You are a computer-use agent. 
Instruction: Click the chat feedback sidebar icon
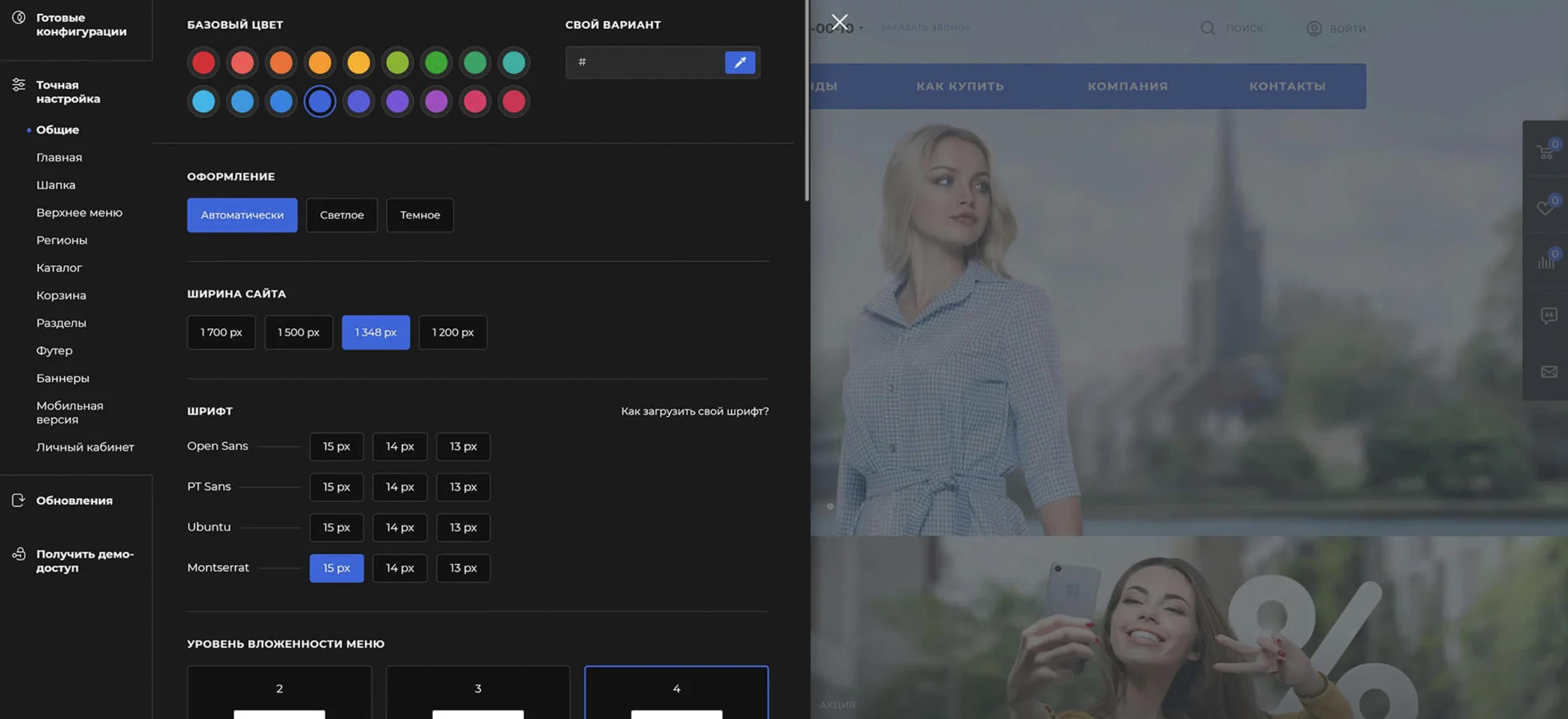tap(1548, 315)
